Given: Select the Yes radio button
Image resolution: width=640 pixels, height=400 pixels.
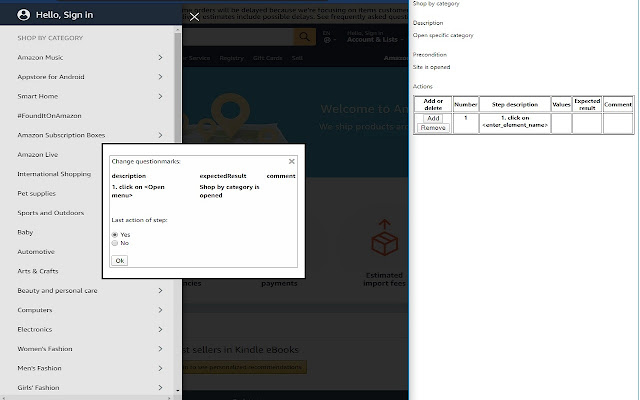Looking at the screenshot, I should coord(115,235).
